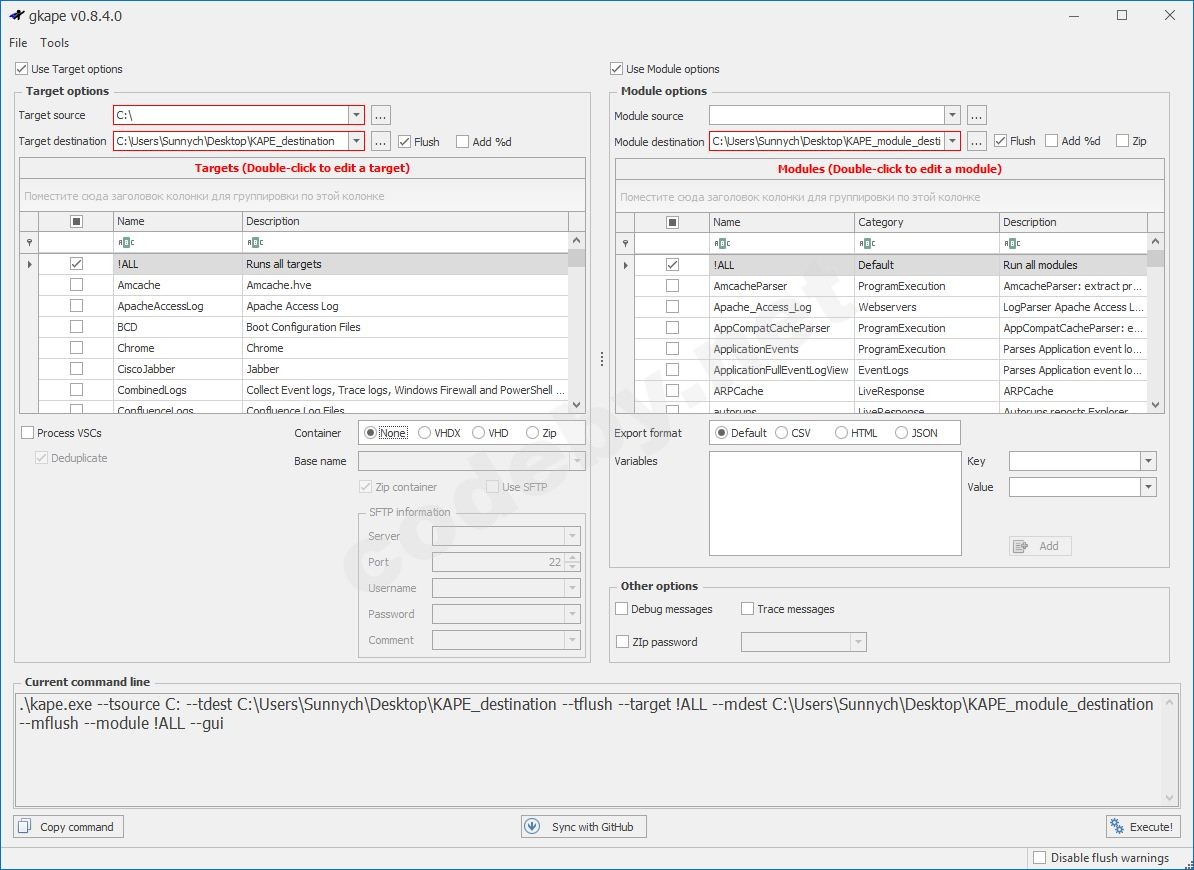
Task: Click the splitter grip between panels
Action: point(600,359)
